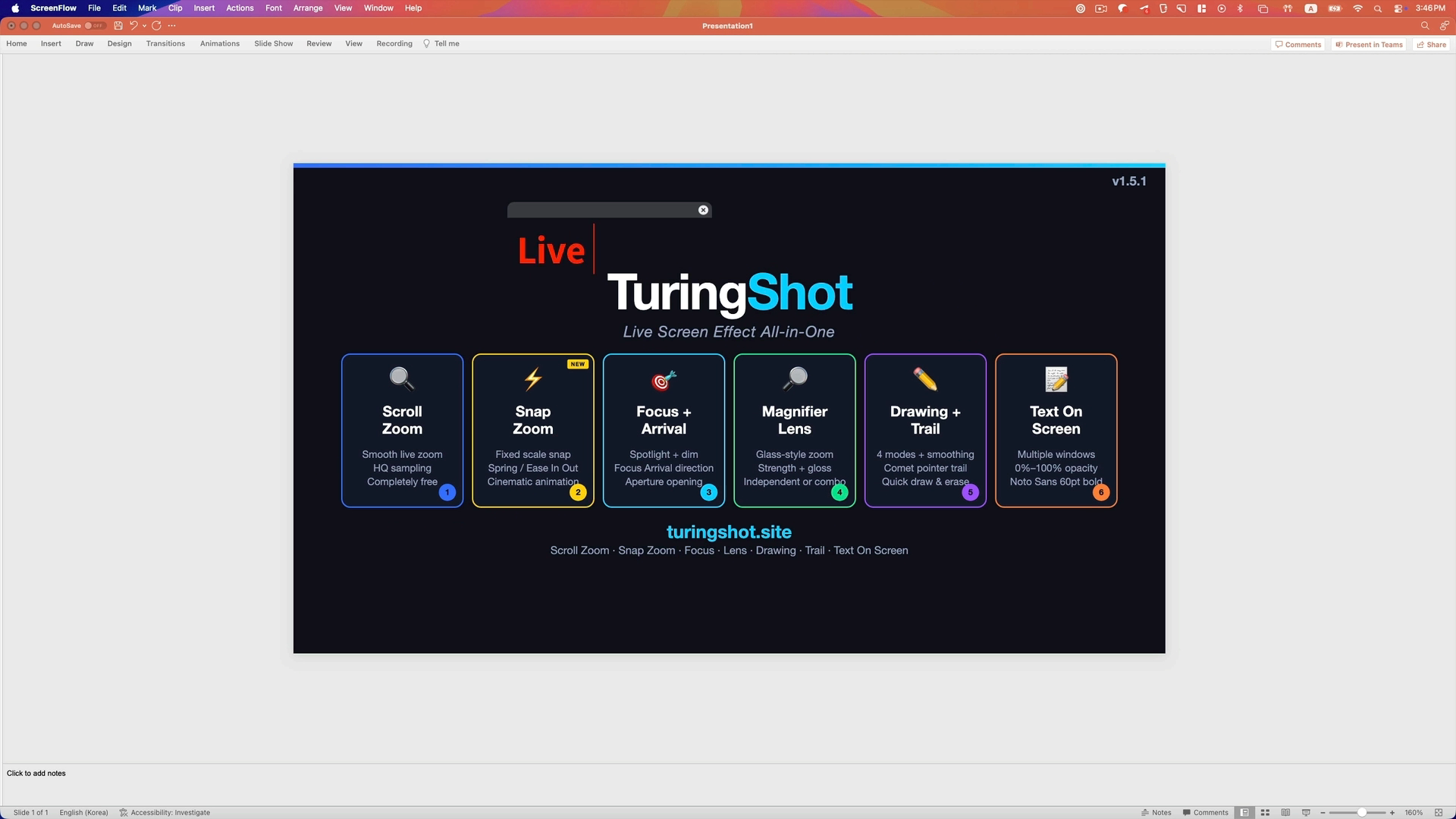Click the Bluetooth menu bar icon

[1241, 8]
